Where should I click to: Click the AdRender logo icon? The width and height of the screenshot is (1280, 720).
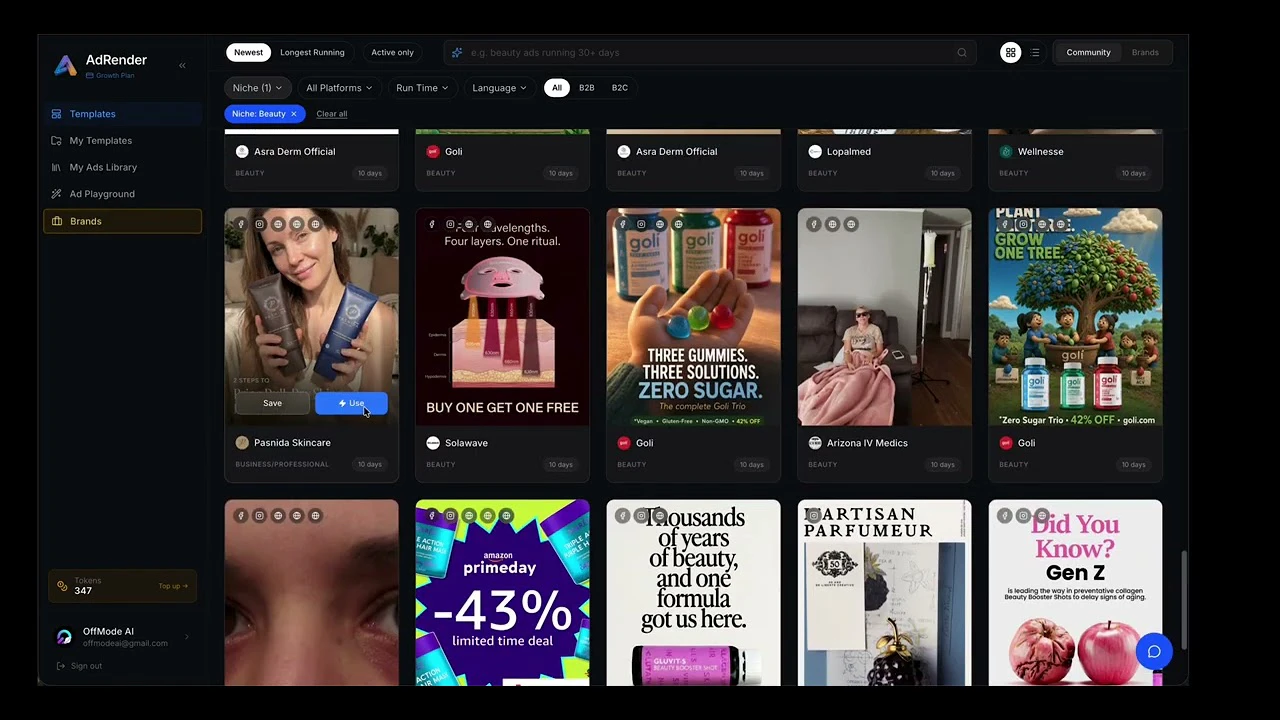tap(65, 65)
